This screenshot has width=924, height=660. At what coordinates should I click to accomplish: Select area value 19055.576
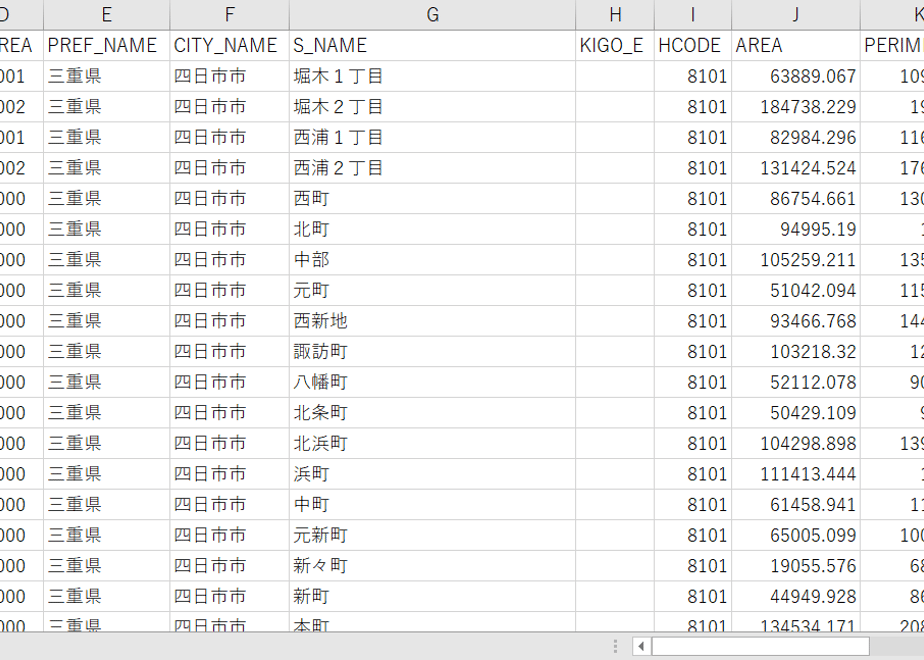click(x=796, y=566)
